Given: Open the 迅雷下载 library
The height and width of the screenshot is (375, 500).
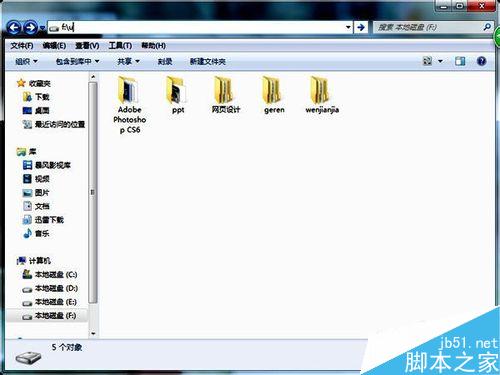Looking at the screenshot, I should 43,220.
